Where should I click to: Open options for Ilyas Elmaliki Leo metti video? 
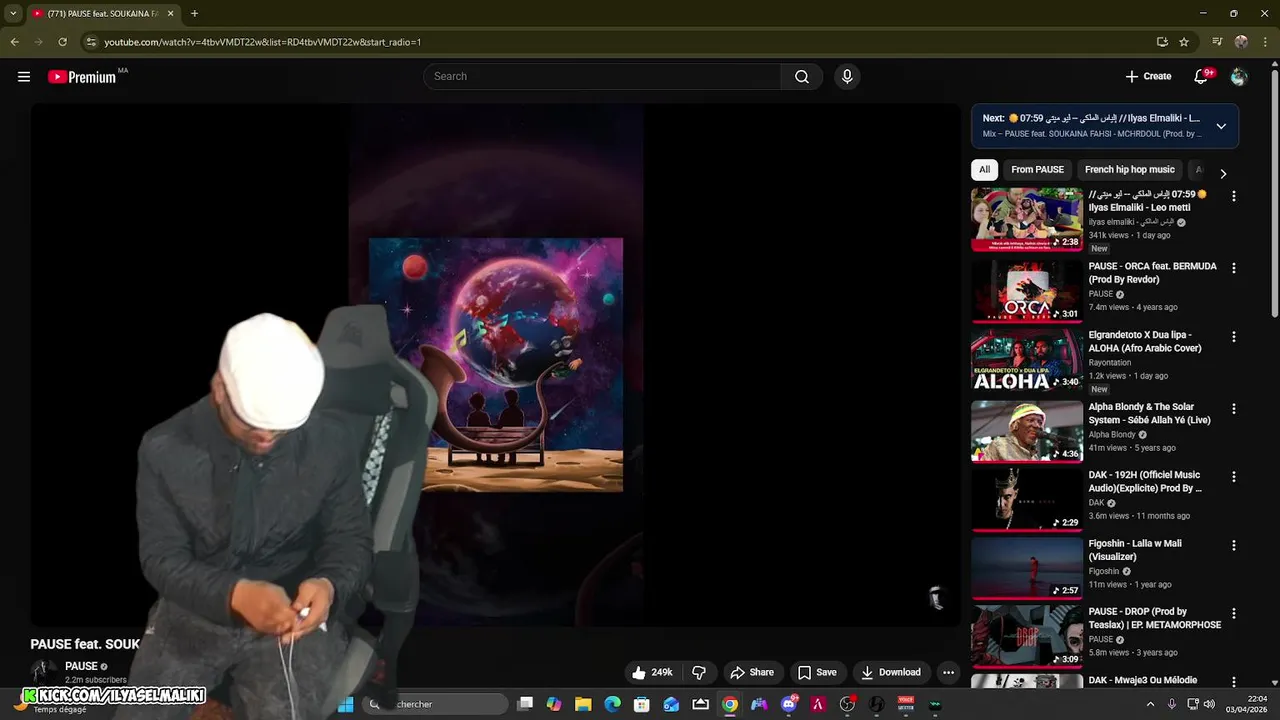(x=1234, y=197)
